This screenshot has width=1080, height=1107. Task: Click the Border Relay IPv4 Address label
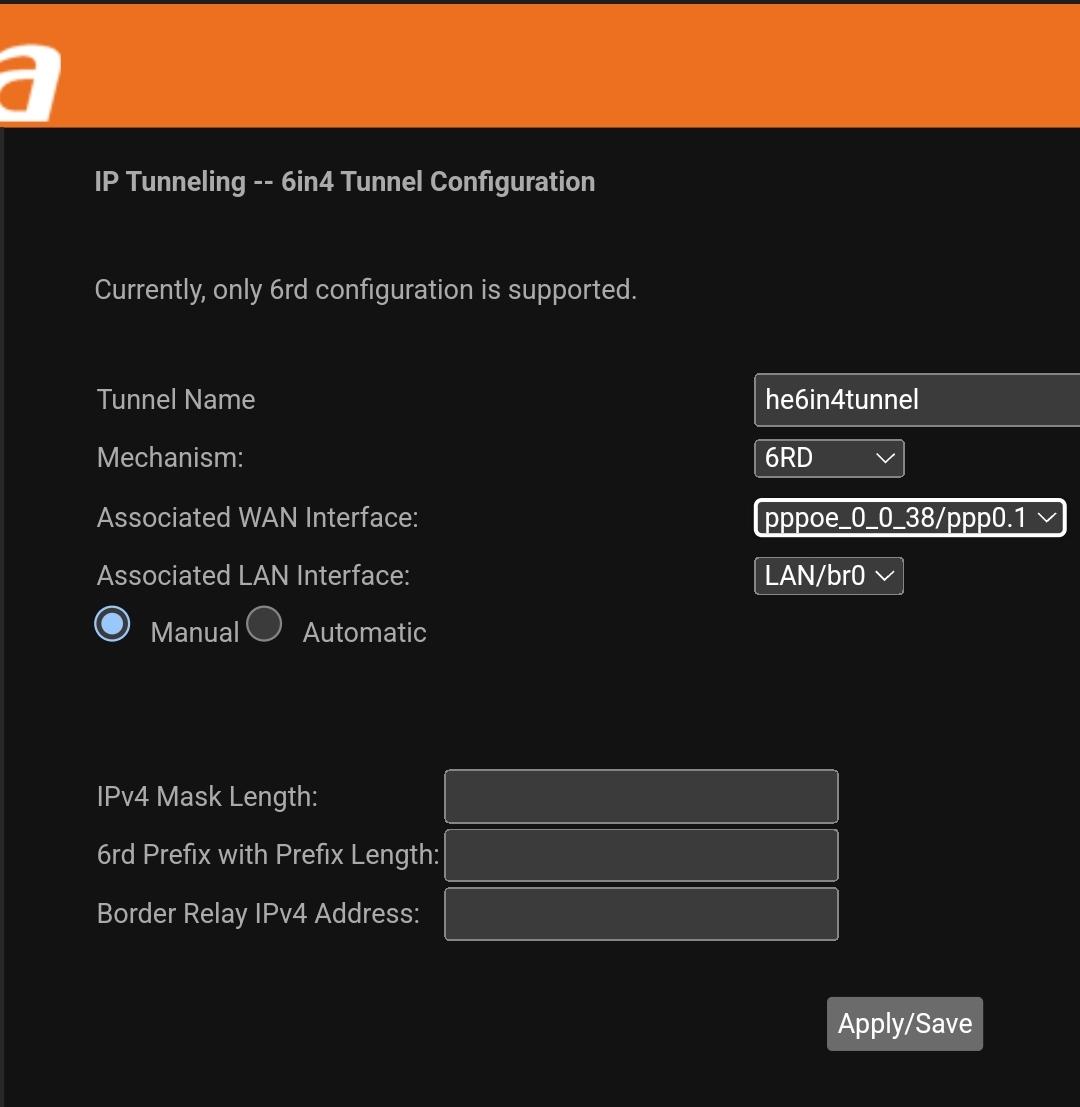click(x=258, y=914)
